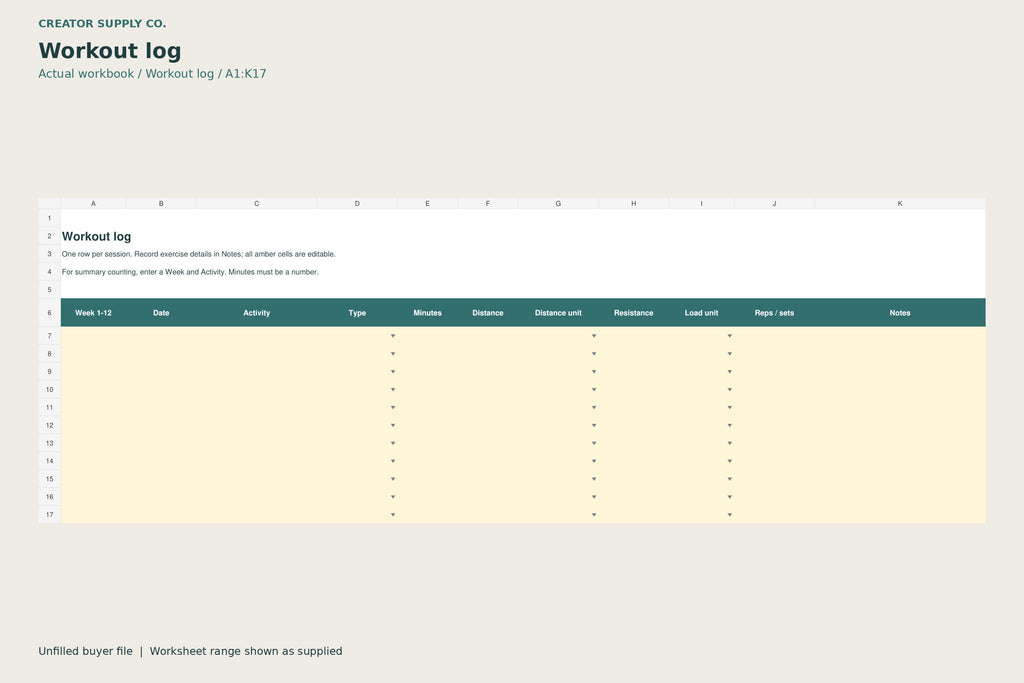Click the 'Distance' column heading
The height and width of the screenshot is (683, 1024).
[488, 313]
